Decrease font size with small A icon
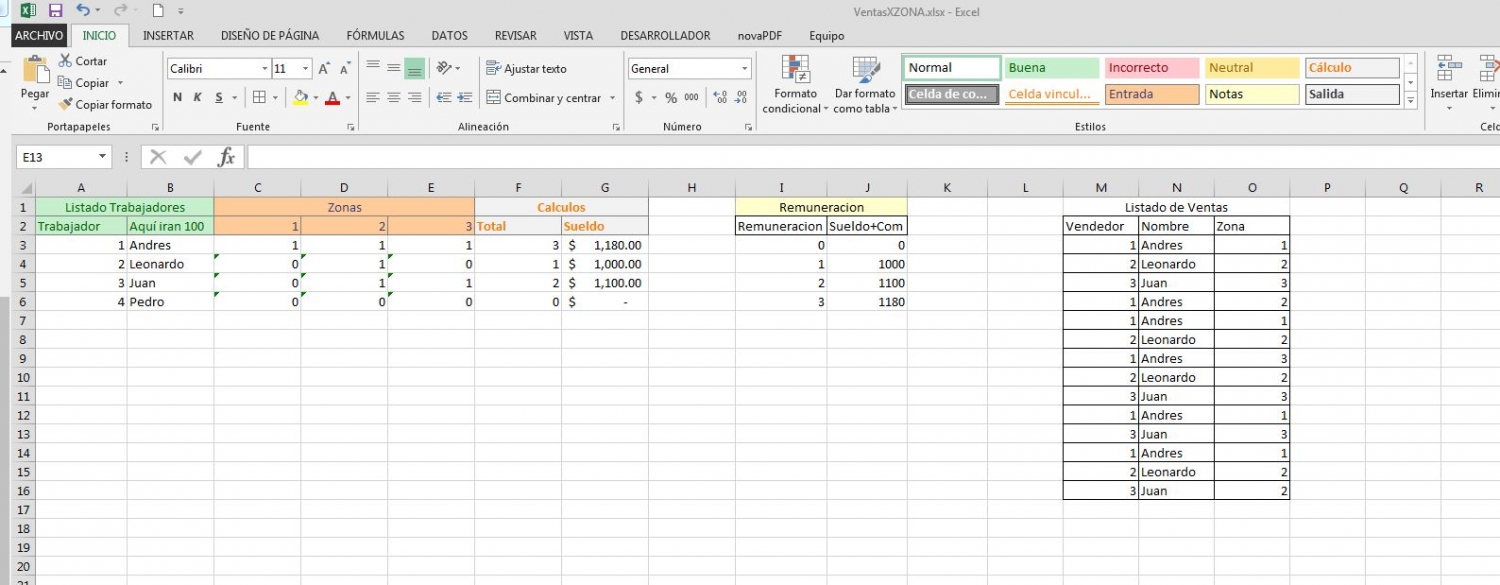1500x585 pixels. (x=345, y=69)
